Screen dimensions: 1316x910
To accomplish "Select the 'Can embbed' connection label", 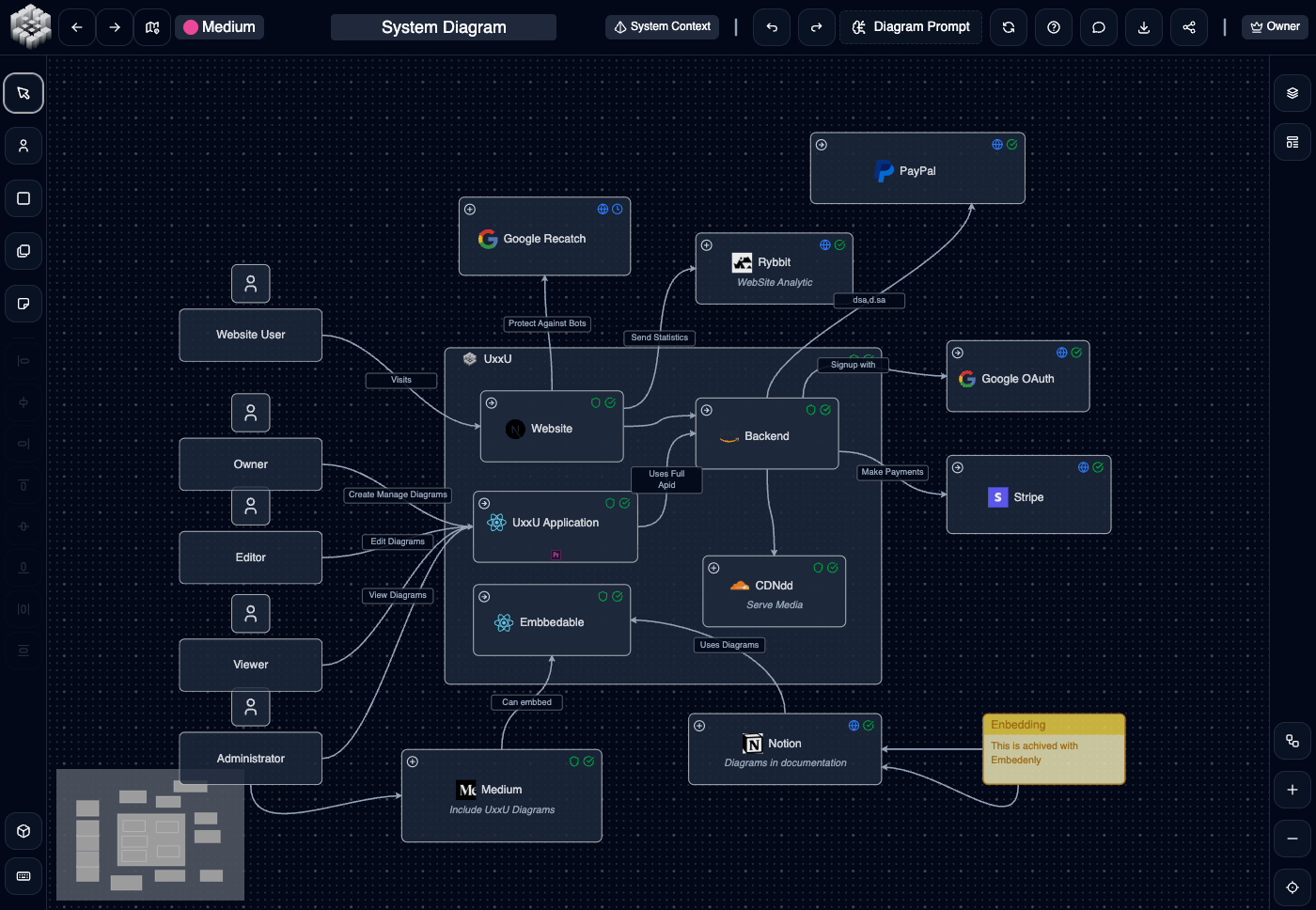I will pos(527,702).
